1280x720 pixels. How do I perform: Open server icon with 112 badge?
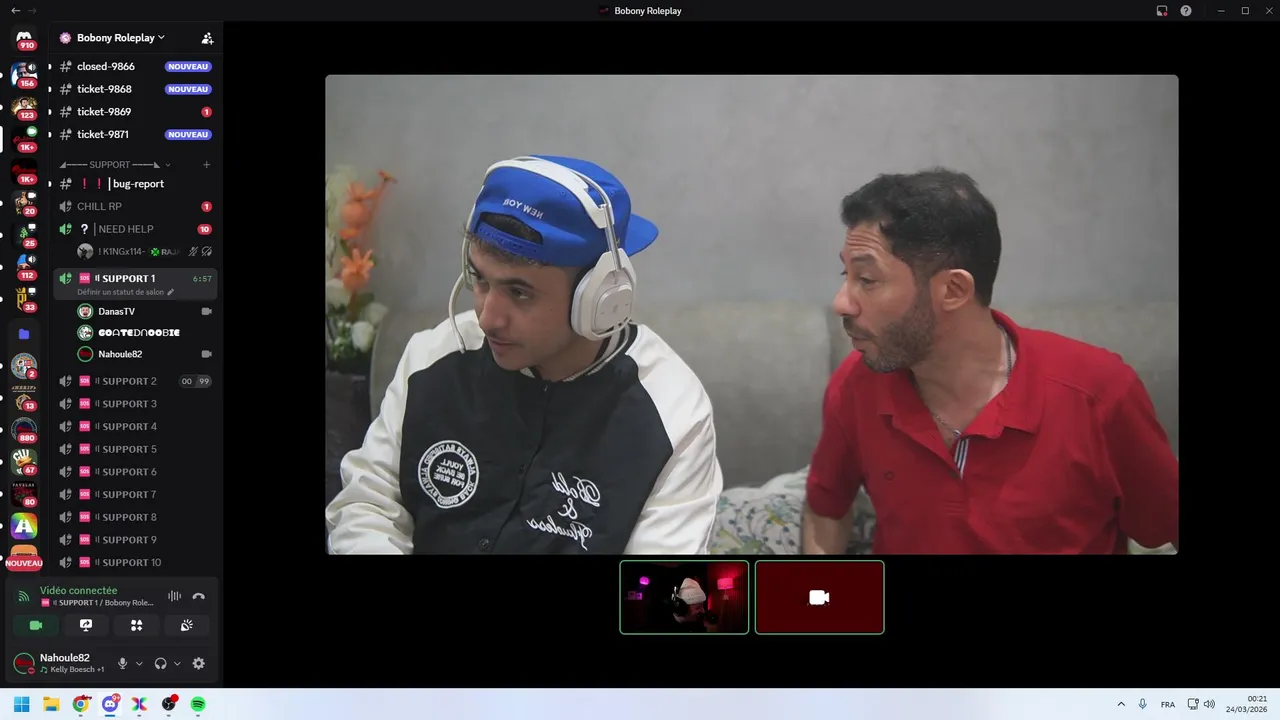pyautogui.click(x=24, y=266)
